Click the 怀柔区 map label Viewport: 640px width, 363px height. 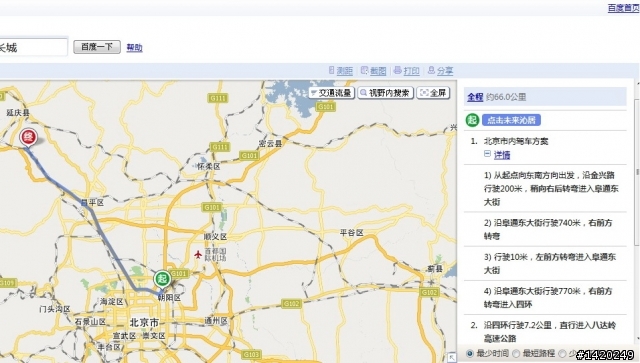pos(209,166)
